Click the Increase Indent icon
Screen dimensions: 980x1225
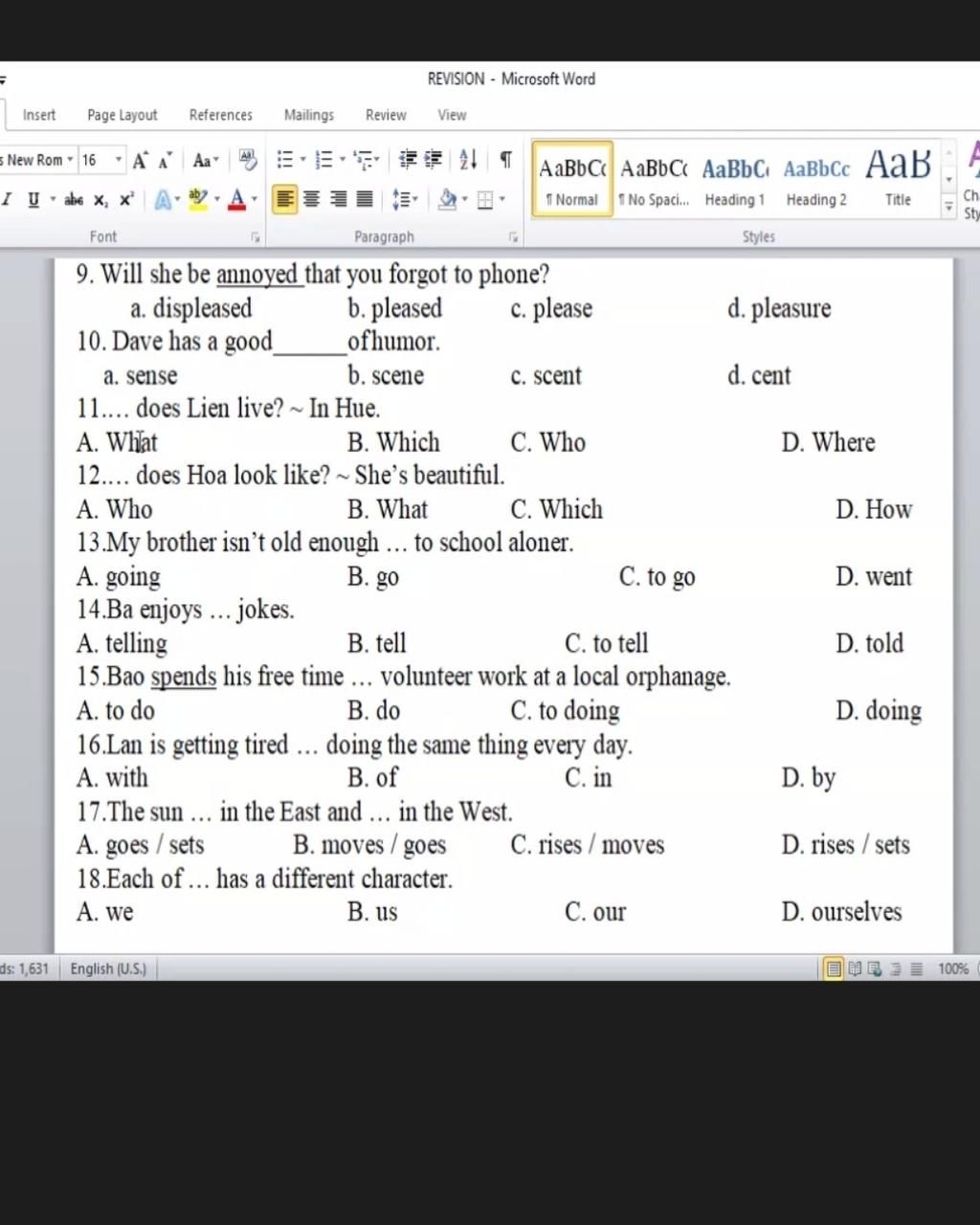click(433, 160)
